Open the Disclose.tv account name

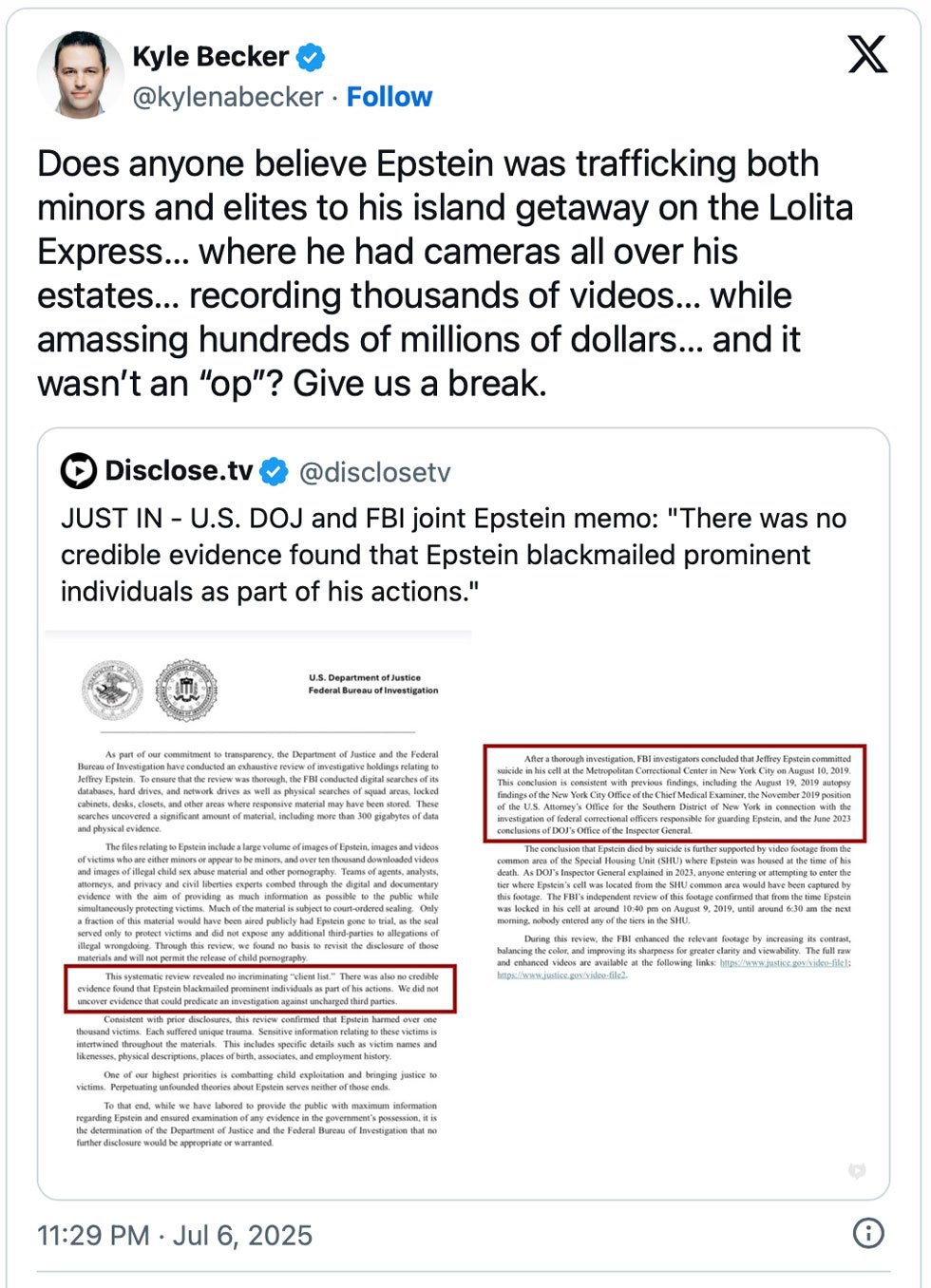[179, 471]
